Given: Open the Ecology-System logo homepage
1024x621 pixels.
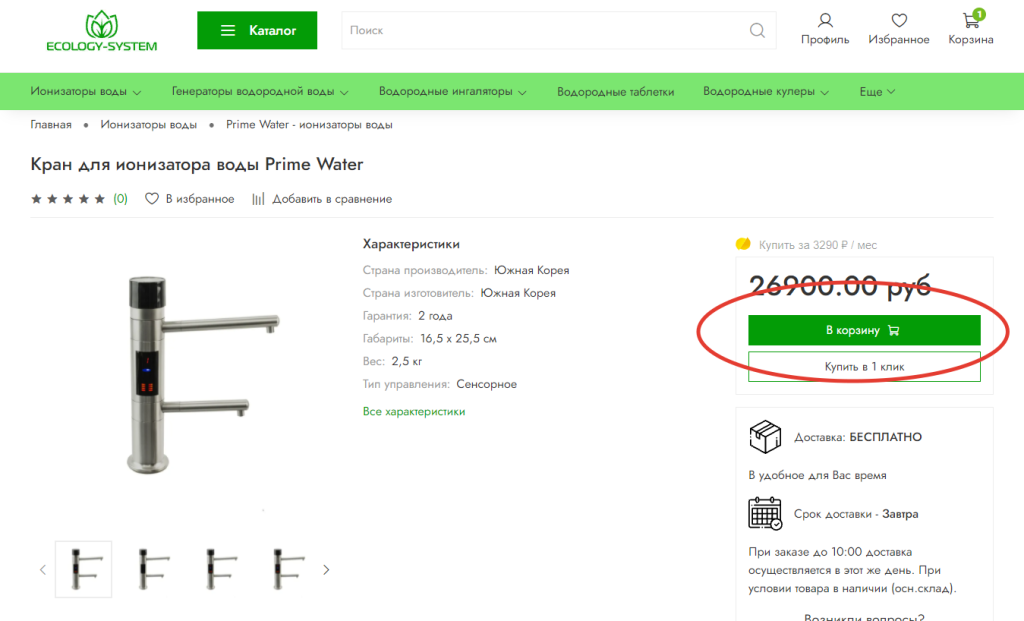Looking at the screenshot, I should (102, 31).
